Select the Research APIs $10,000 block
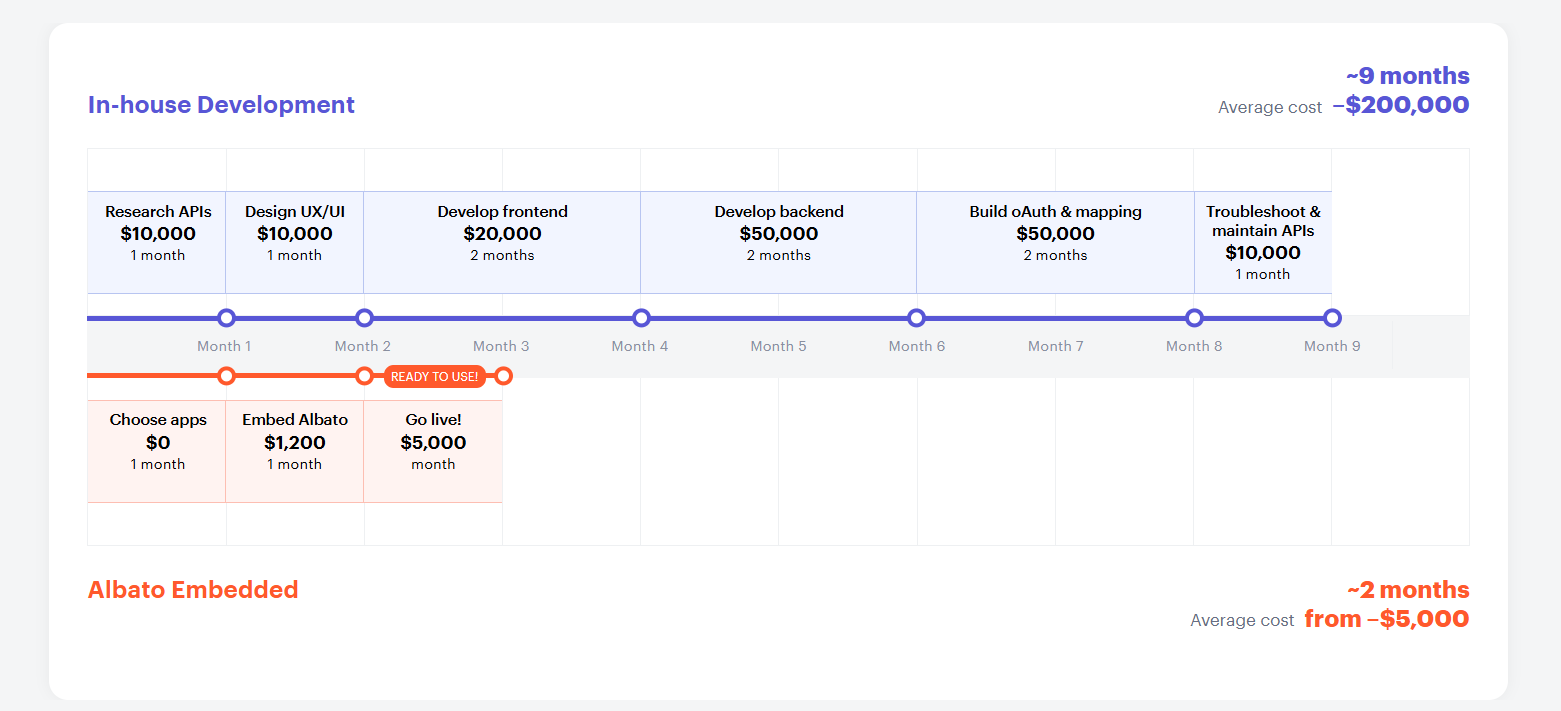The image size is (1561, 711). click(x=157, y=242)
